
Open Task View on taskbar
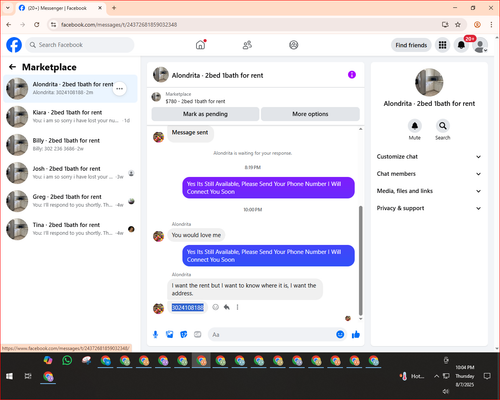28,376
